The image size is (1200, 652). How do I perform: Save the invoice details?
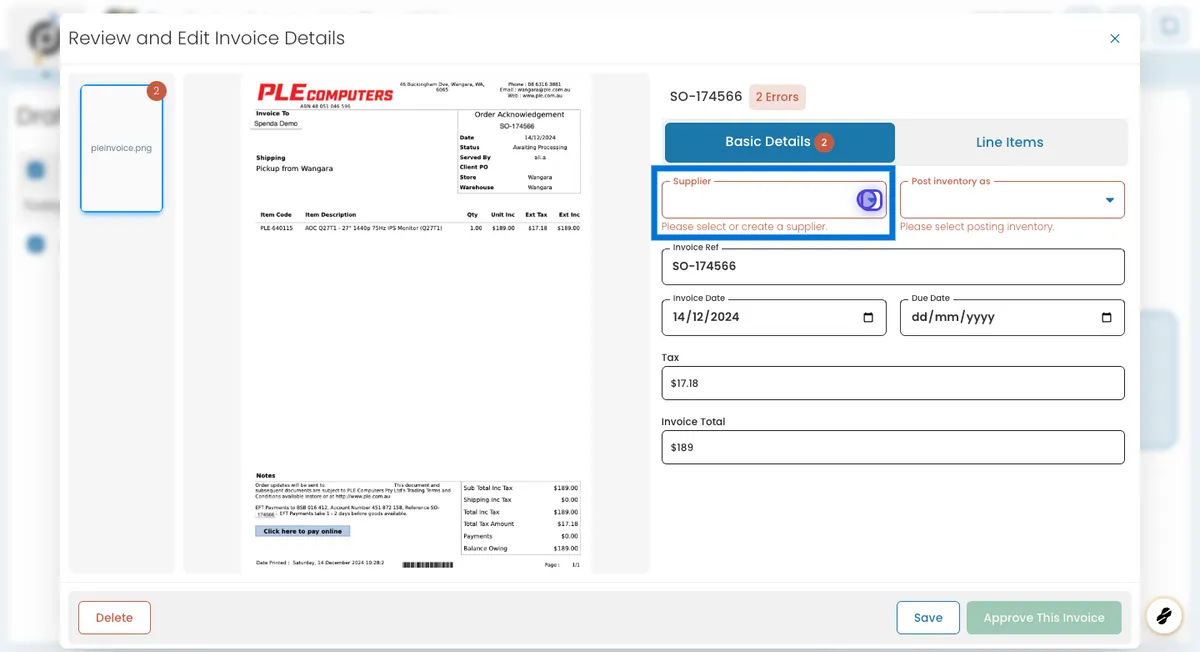pos(928,618)
